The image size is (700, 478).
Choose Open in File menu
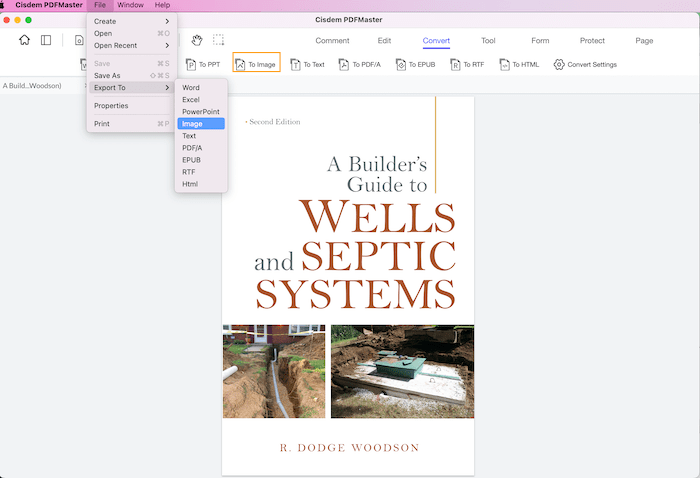click(x=132, y=33)
